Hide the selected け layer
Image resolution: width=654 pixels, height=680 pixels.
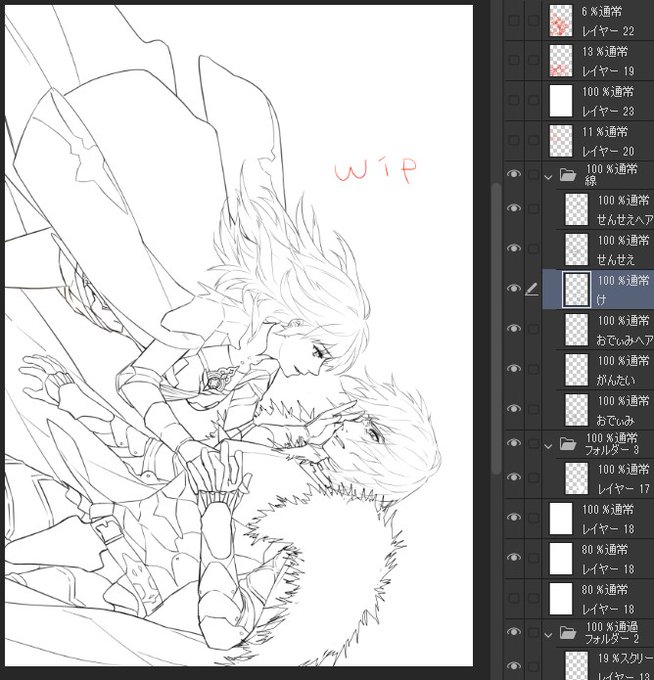[514, 288]
